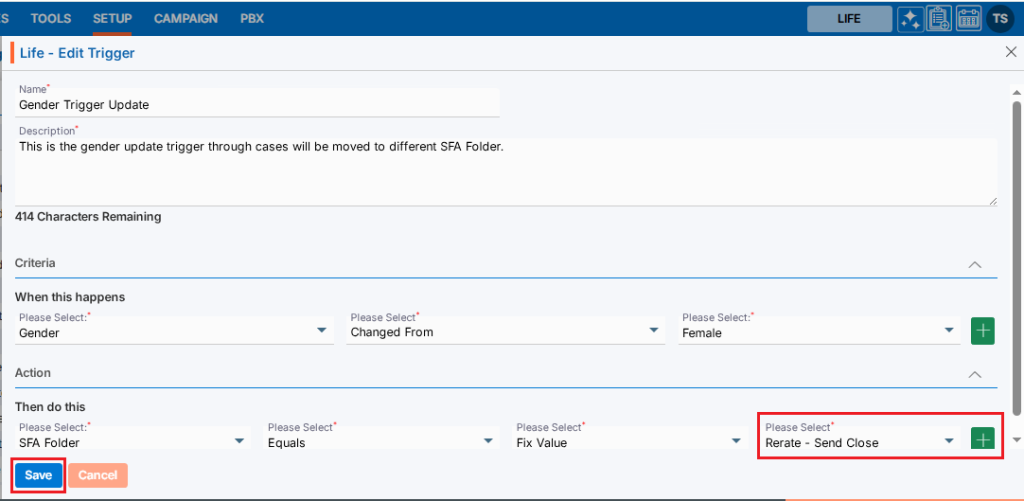
Task: Open the calendar icon in header
Action: click(968, 18)
